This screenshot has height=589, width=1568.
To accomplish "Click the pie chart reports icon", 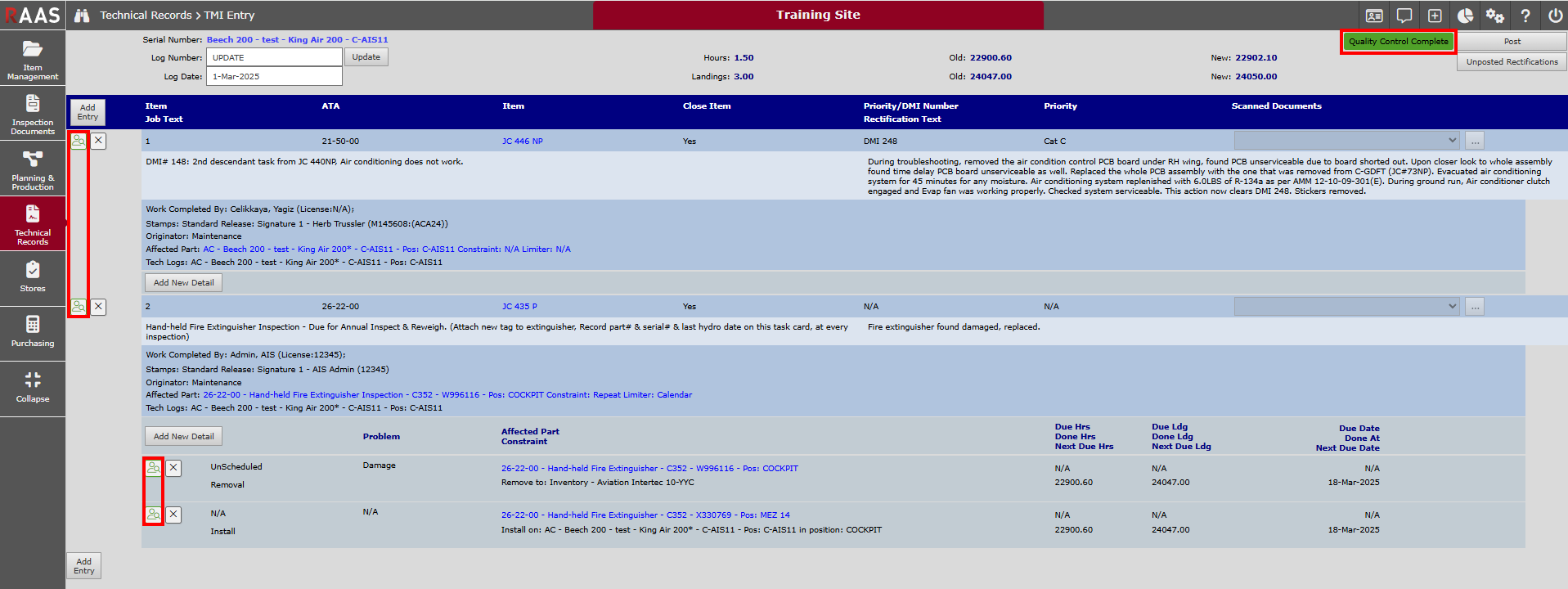I will (1465, 16).
